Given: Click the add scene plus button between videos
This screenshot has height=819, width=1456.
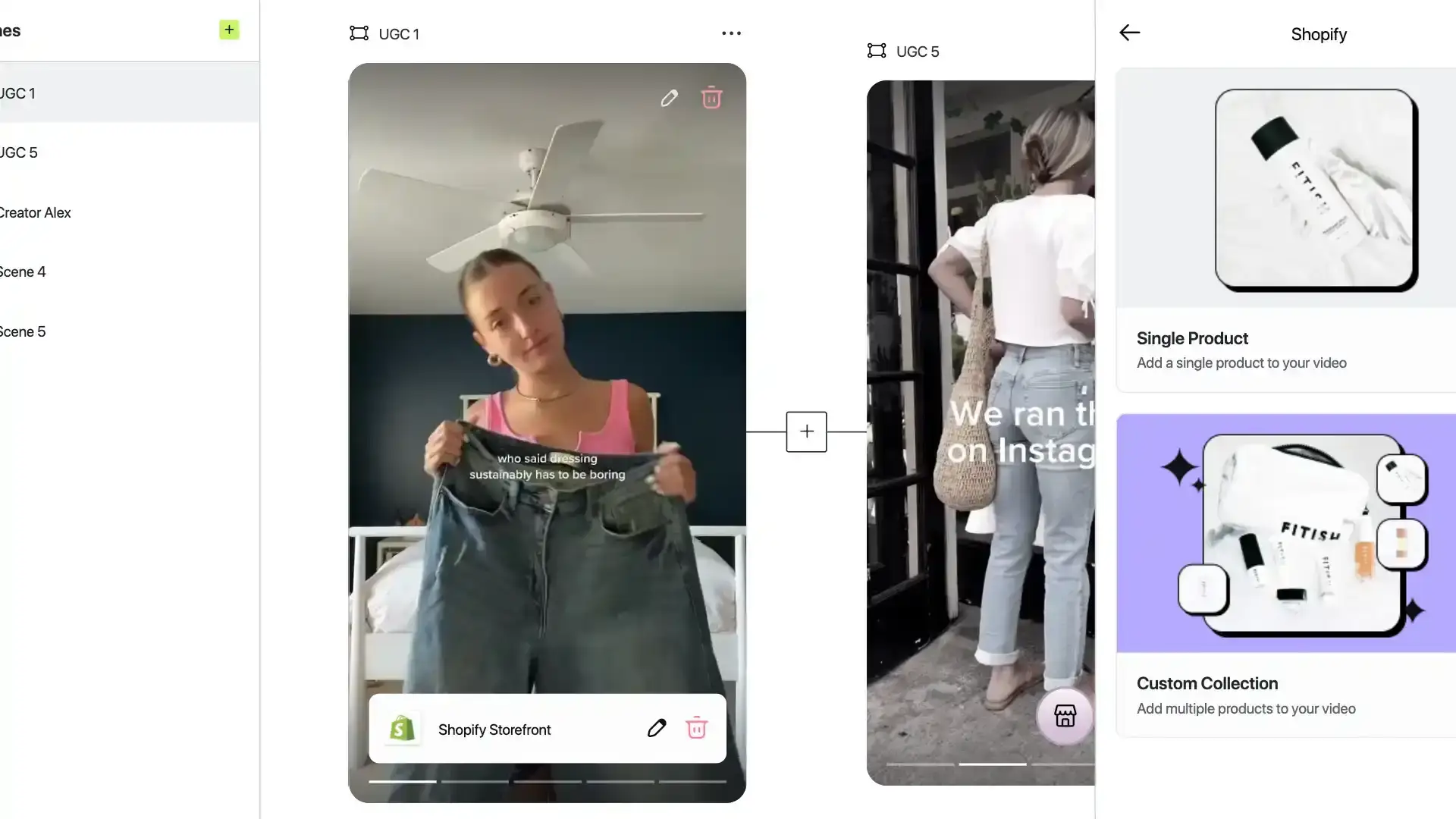Looking at the screenshot, I should [806, 431].
